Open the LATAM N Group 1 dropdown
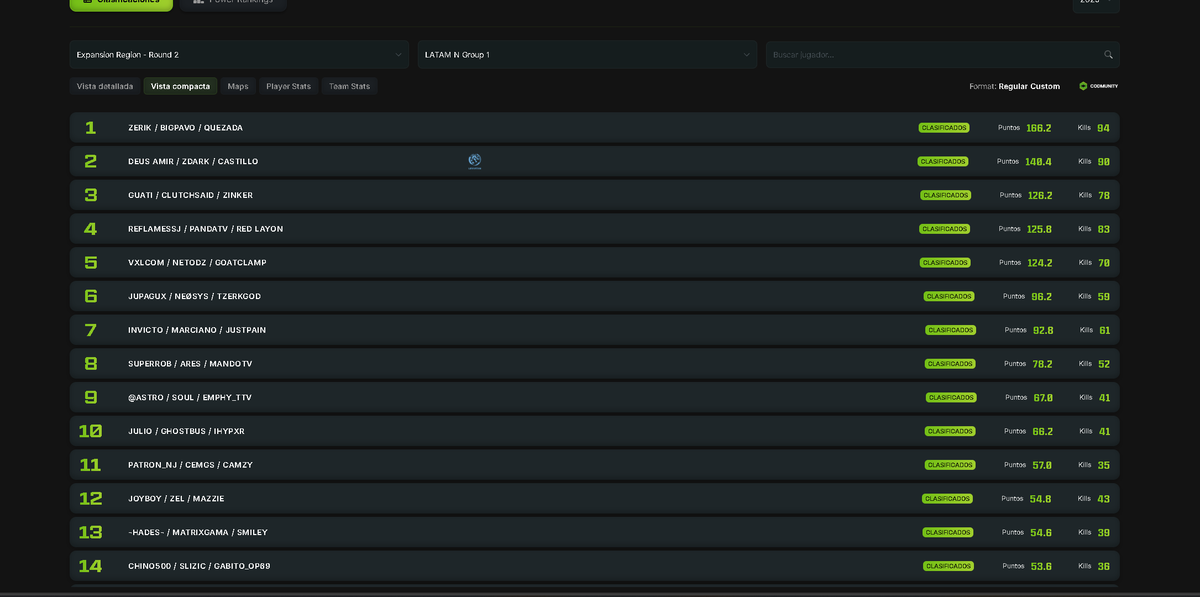The width and height of the screenshot is (1200, 597). 588,55
